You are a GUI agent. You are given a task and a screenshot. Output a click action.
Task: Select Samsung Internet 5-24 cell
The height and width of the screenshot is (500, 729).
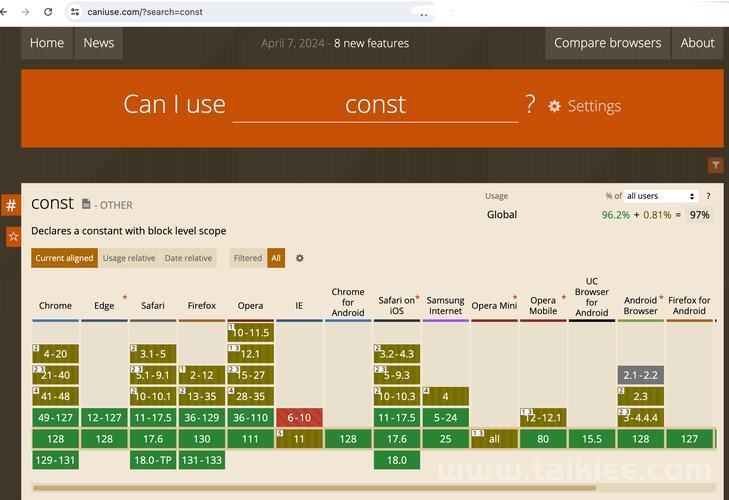tap(445, 418)
